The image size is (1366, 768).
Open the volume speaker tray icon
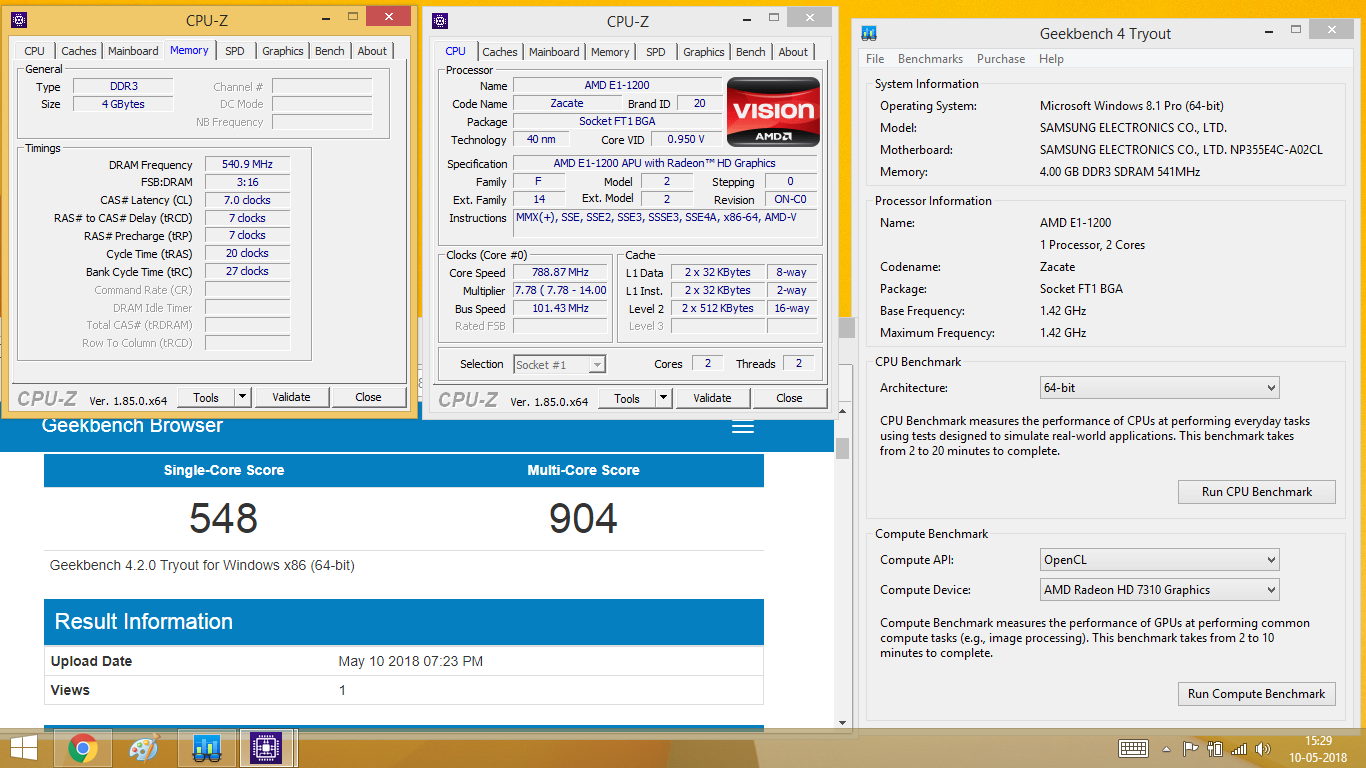(1263, 748)
